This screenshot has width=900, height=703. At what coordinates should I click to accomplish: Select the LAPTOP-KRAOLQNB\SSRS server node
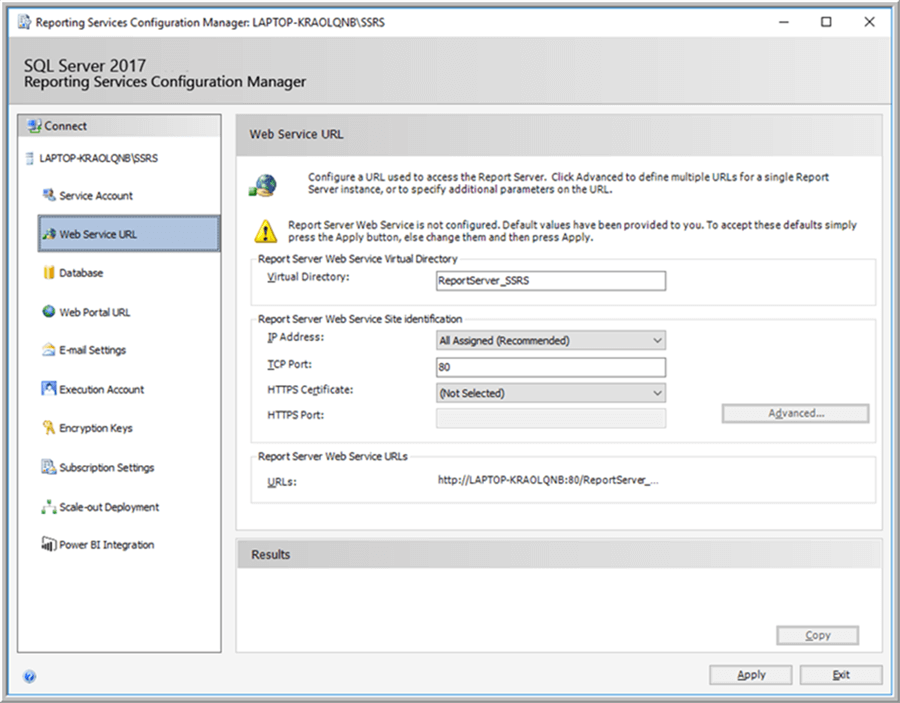tap(98, 158)
